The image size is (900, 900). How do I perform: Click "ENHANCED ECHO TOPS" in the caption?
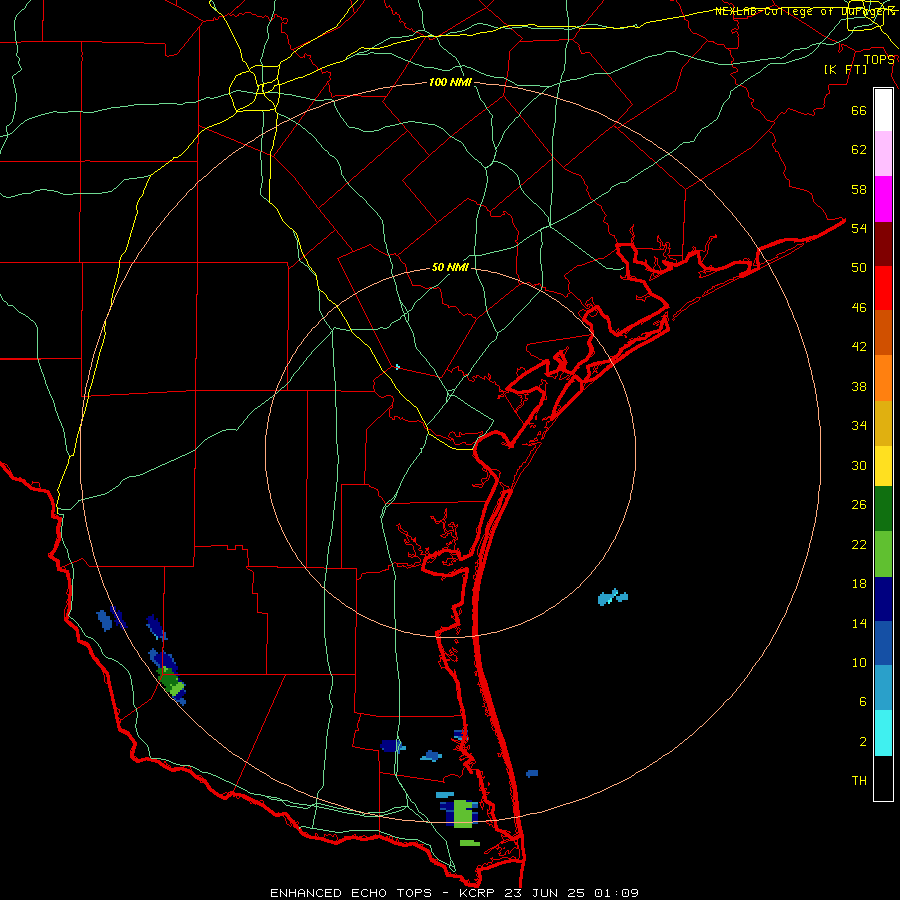coord(350,893)
